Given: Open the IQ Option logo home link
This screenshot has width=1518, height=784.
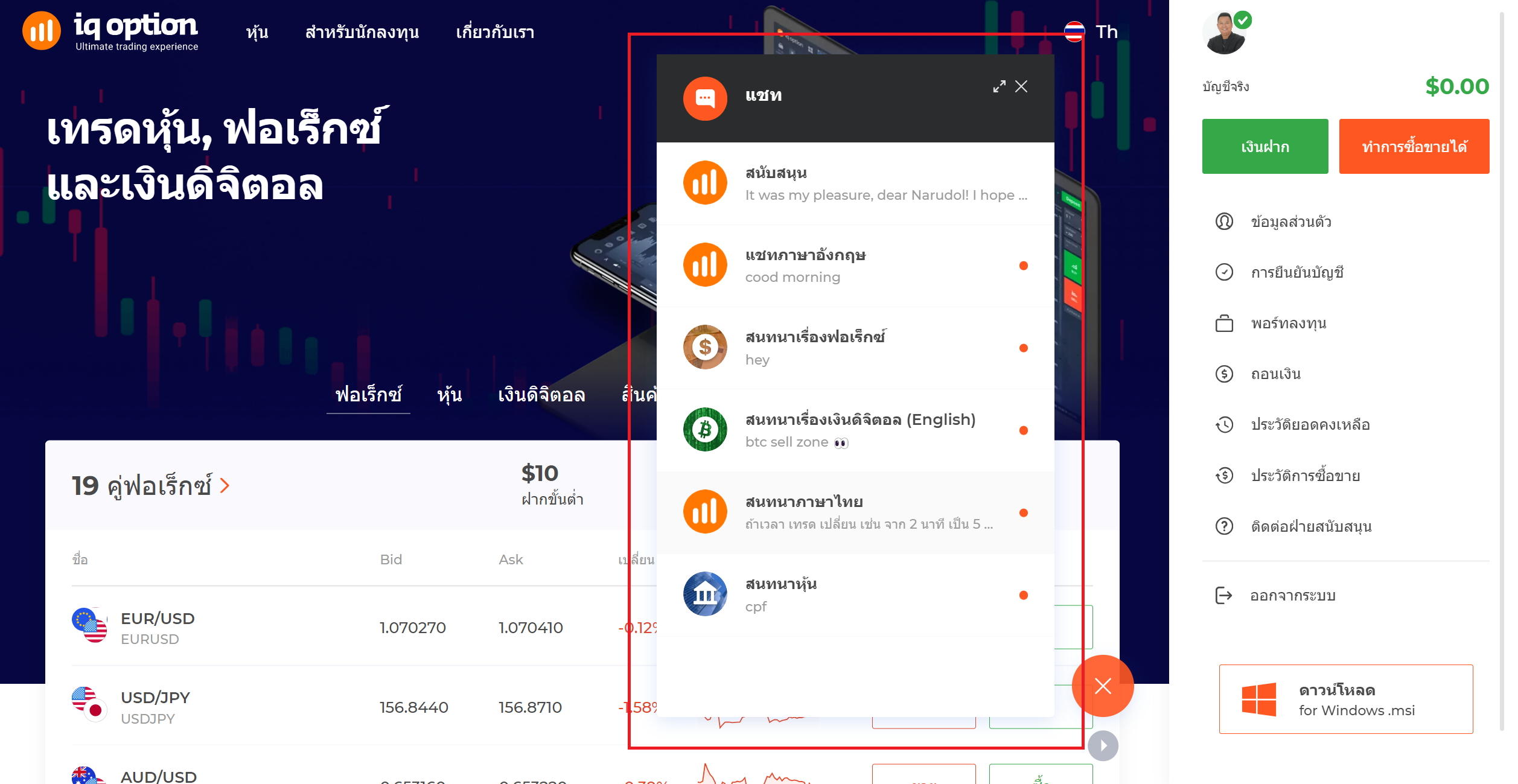Looking at the screenshot, I should 110,31.
